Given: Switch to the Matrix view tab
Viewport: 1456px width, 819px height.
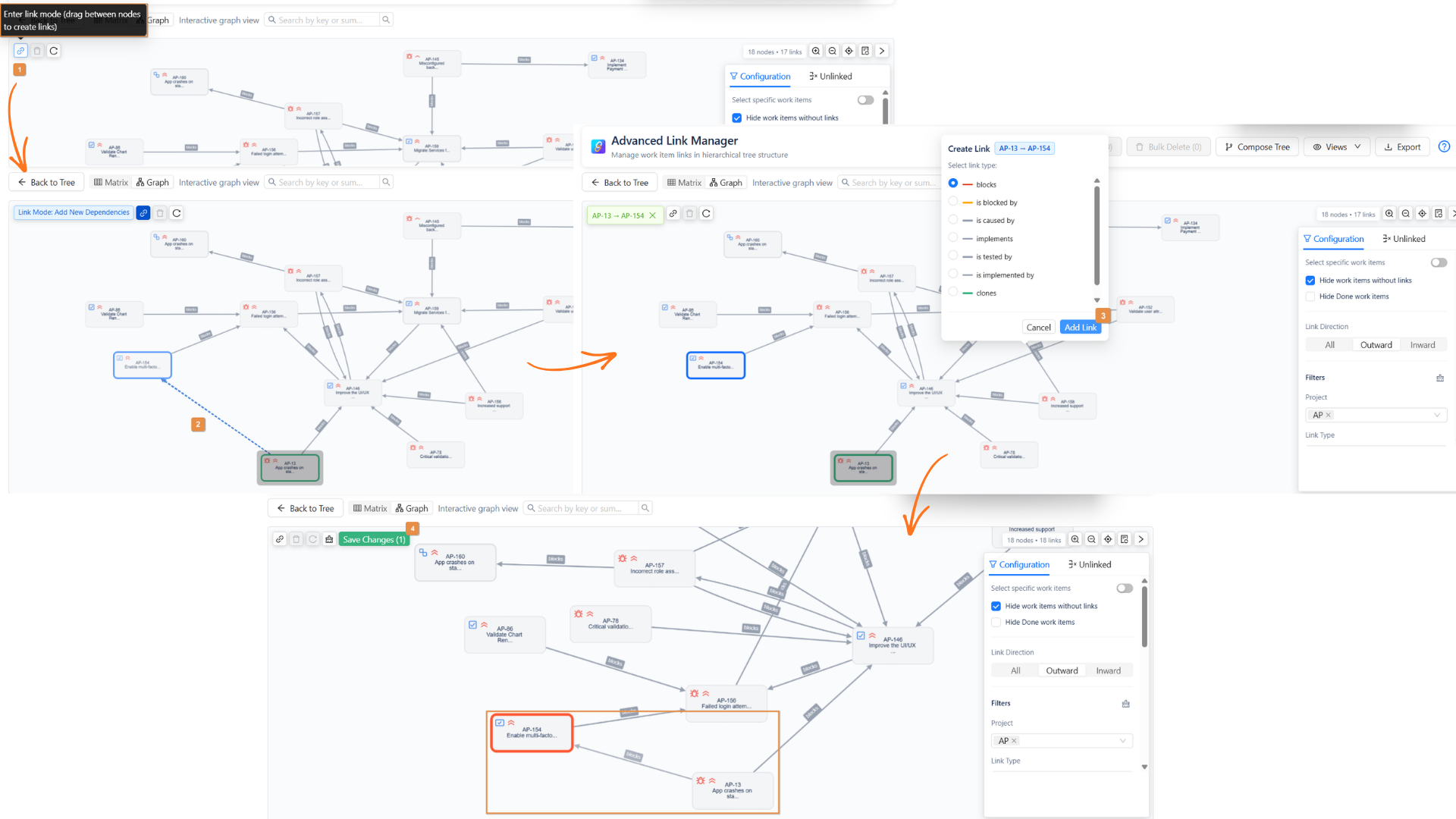Looking at the screenshot, I should point(370,508).
